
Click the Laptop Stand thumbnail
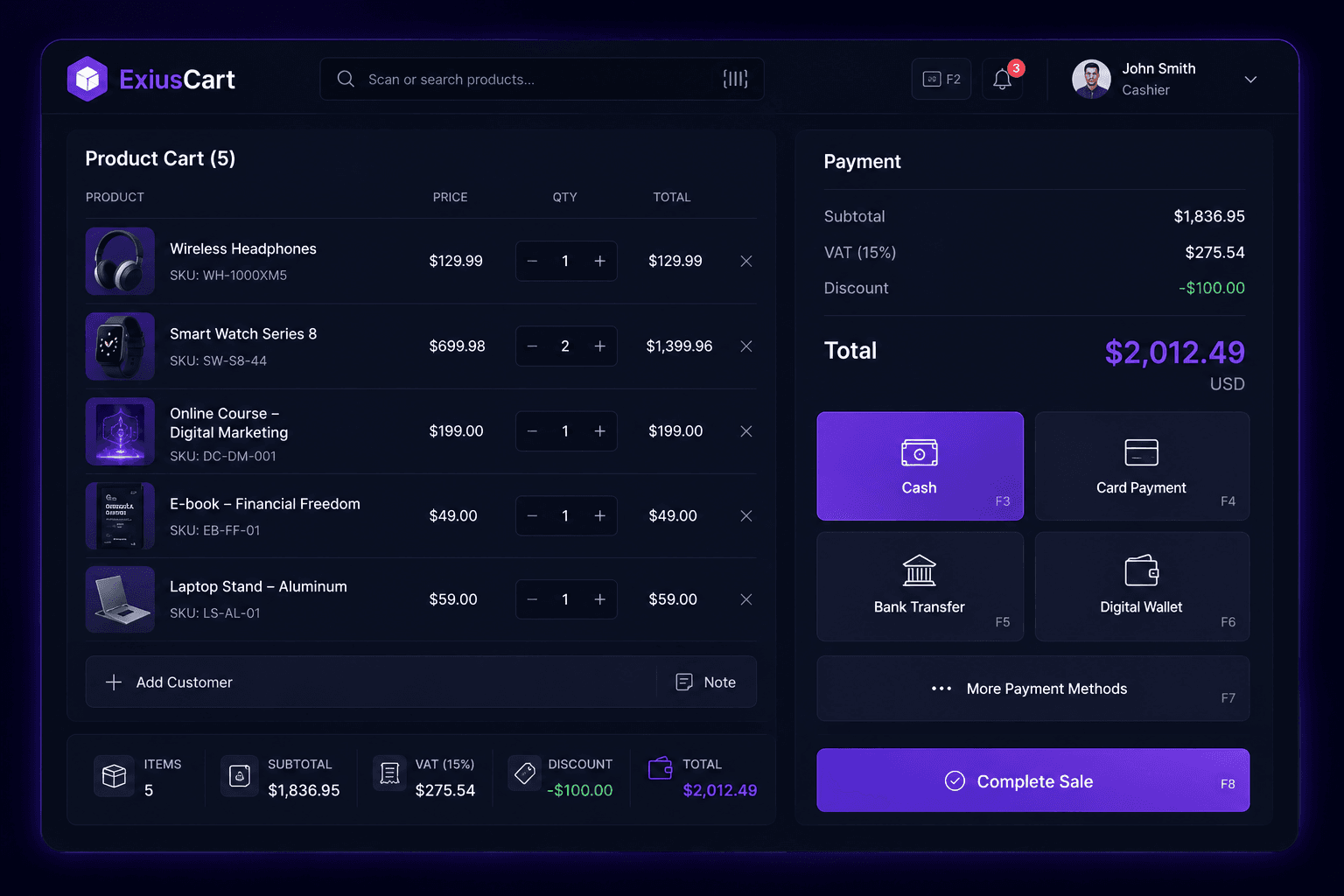tap(120, 599)
